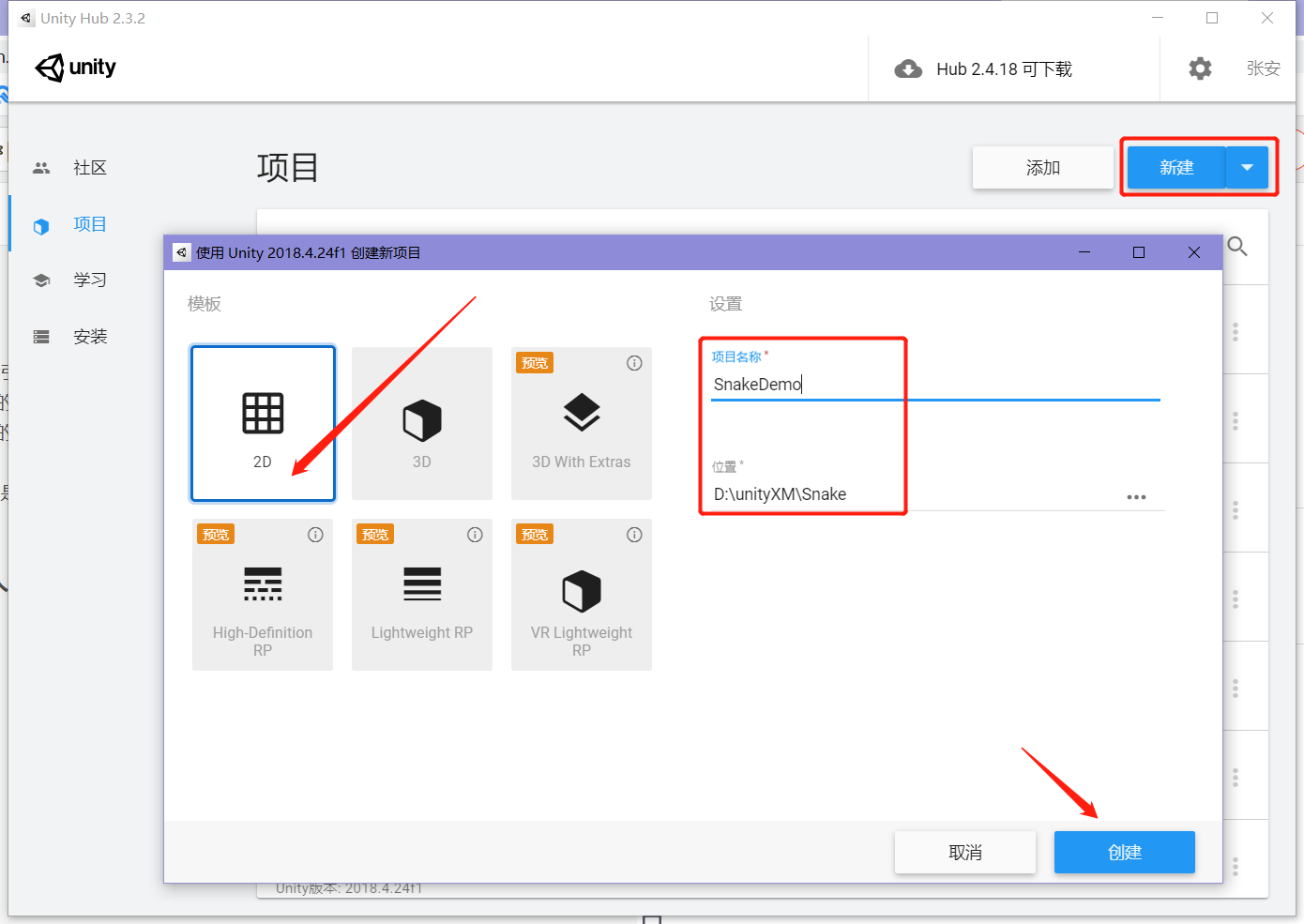
Task: Click the 新建 (New) project button
Action: [x=1176, y=168]
